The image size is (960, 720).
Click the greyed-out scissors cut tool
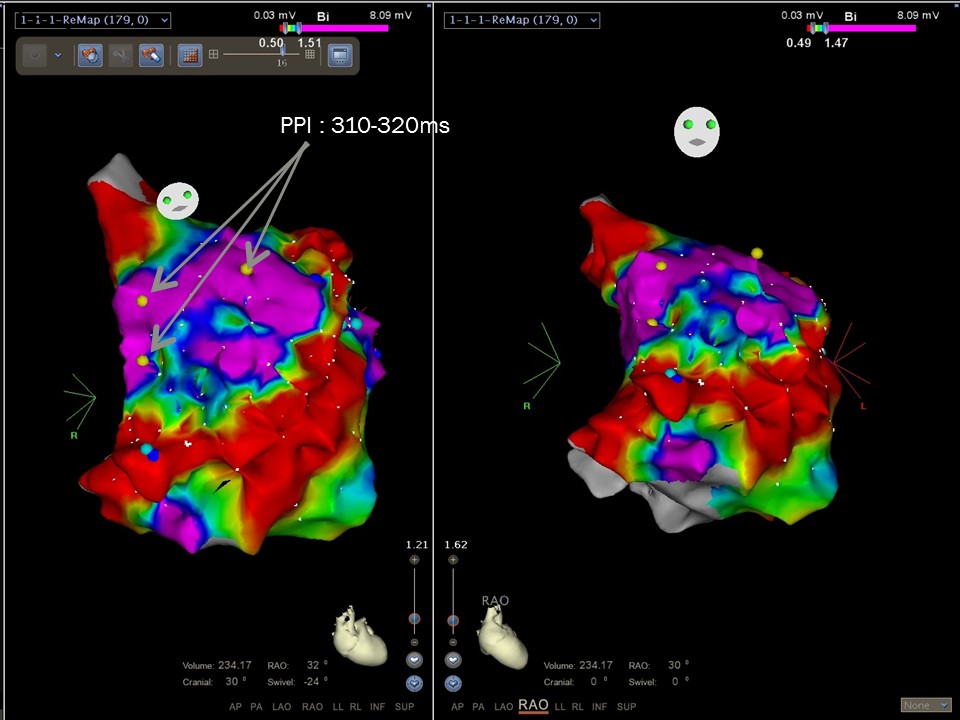[x=121, y=55]
